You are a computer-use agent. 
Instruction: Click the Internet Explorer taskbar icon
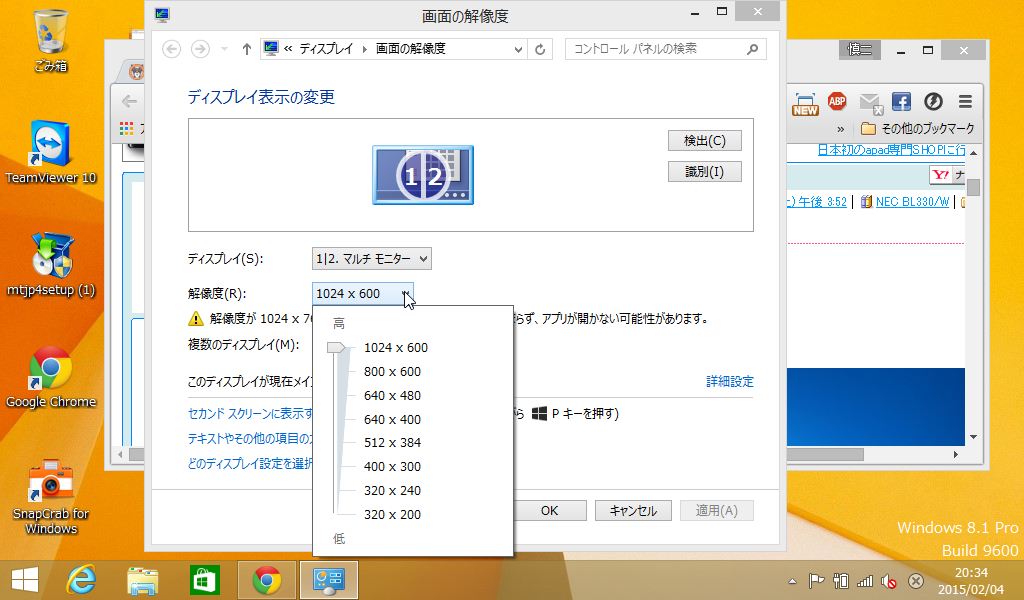[x=81, y=580]
